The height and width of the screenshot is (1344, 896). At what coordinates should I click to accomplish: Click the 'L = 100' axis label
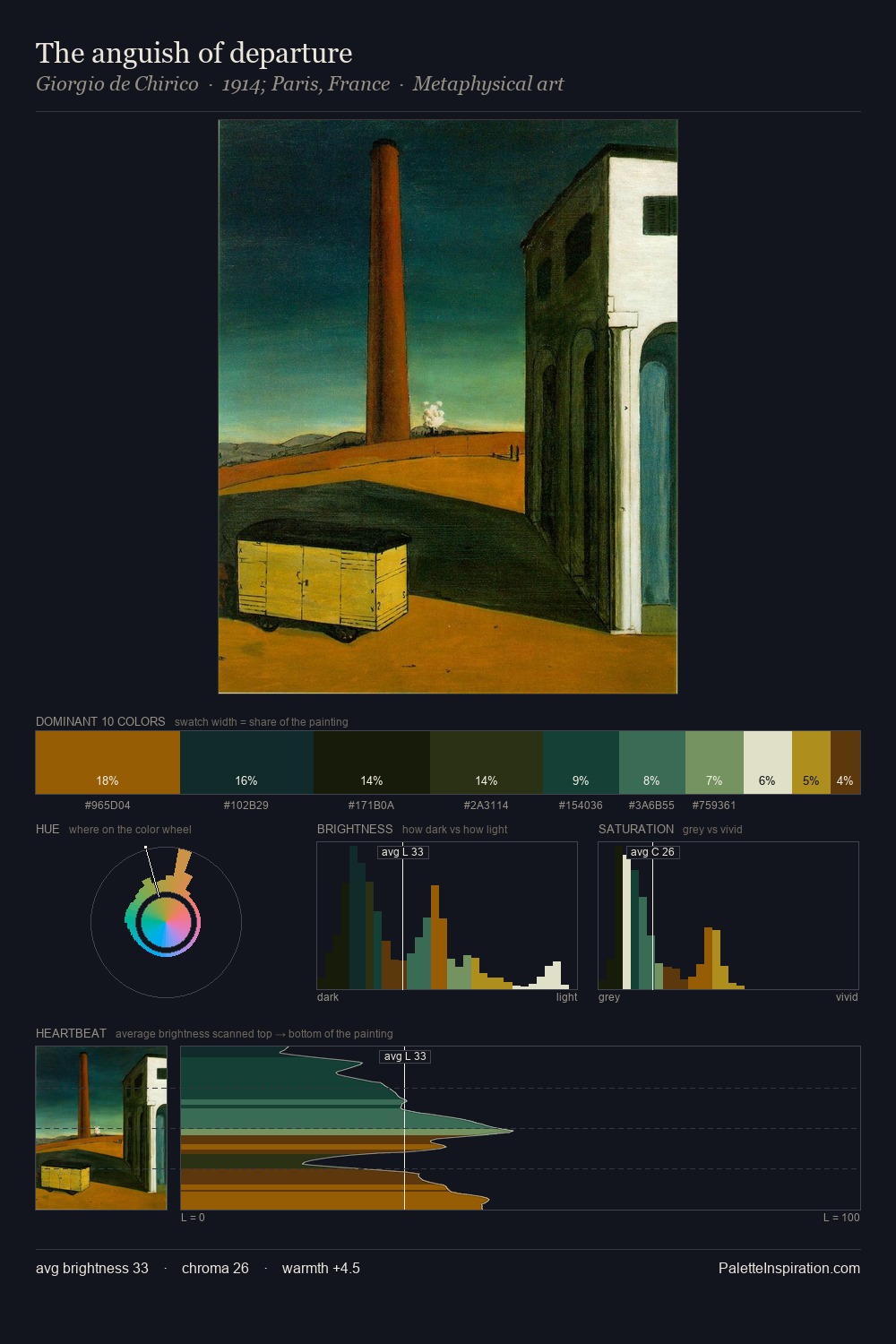pyautogui.click(x=841, y=1218)
